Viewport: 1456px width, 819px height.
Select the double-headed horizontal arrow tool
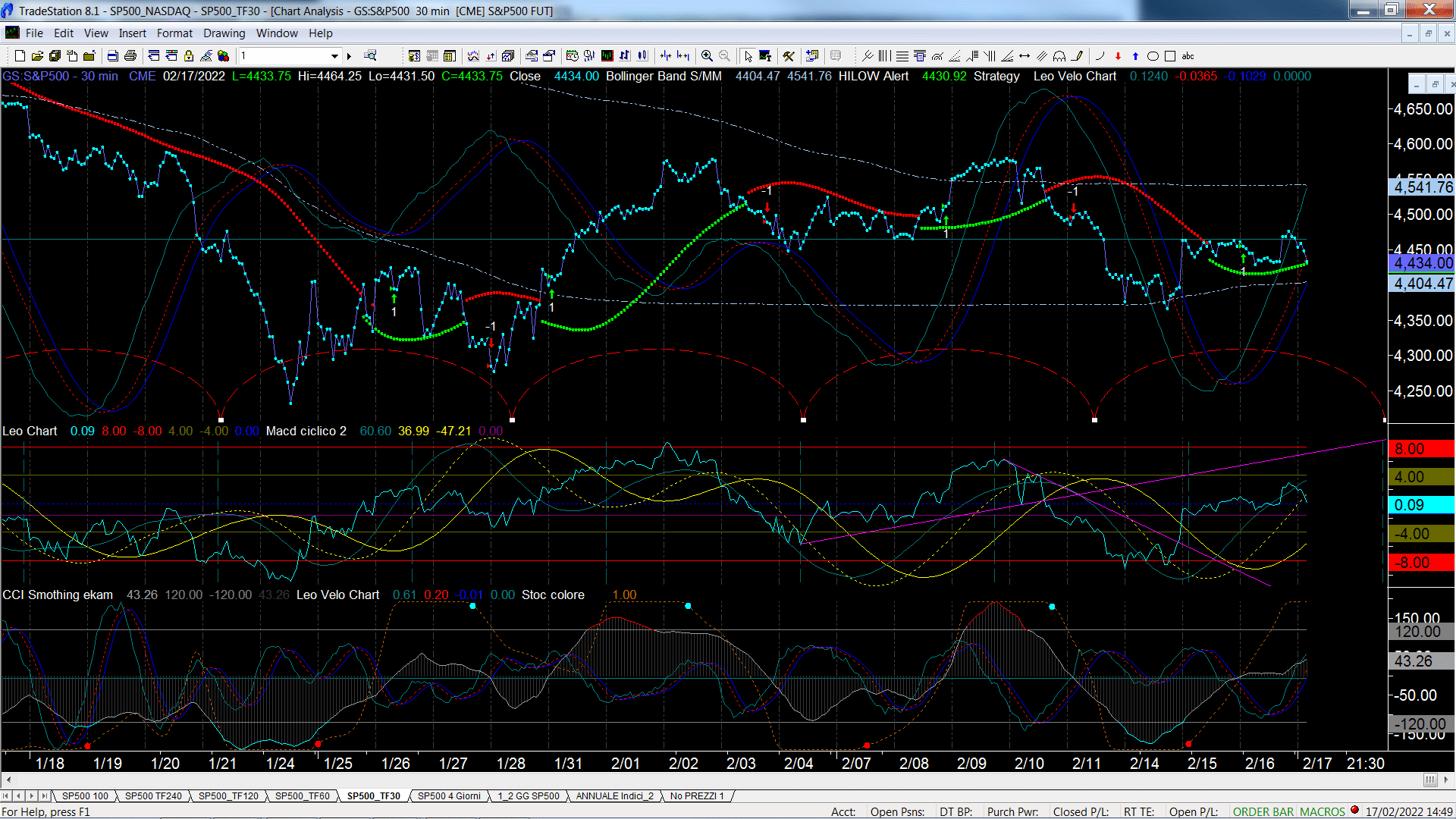click(1025, 55)
